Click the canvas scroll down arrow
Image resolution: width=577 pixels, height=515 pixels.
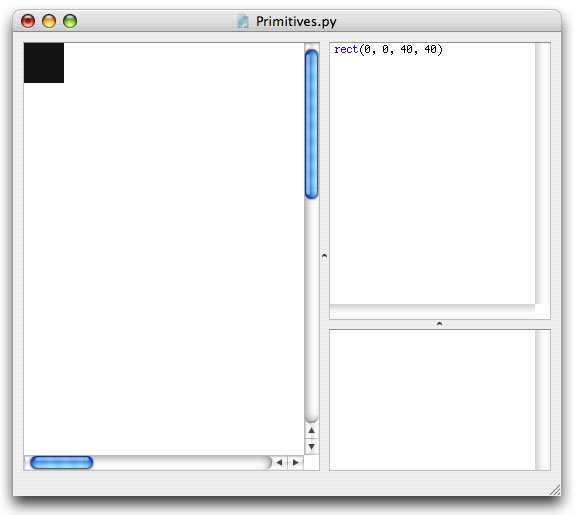(x=312, y=447)
